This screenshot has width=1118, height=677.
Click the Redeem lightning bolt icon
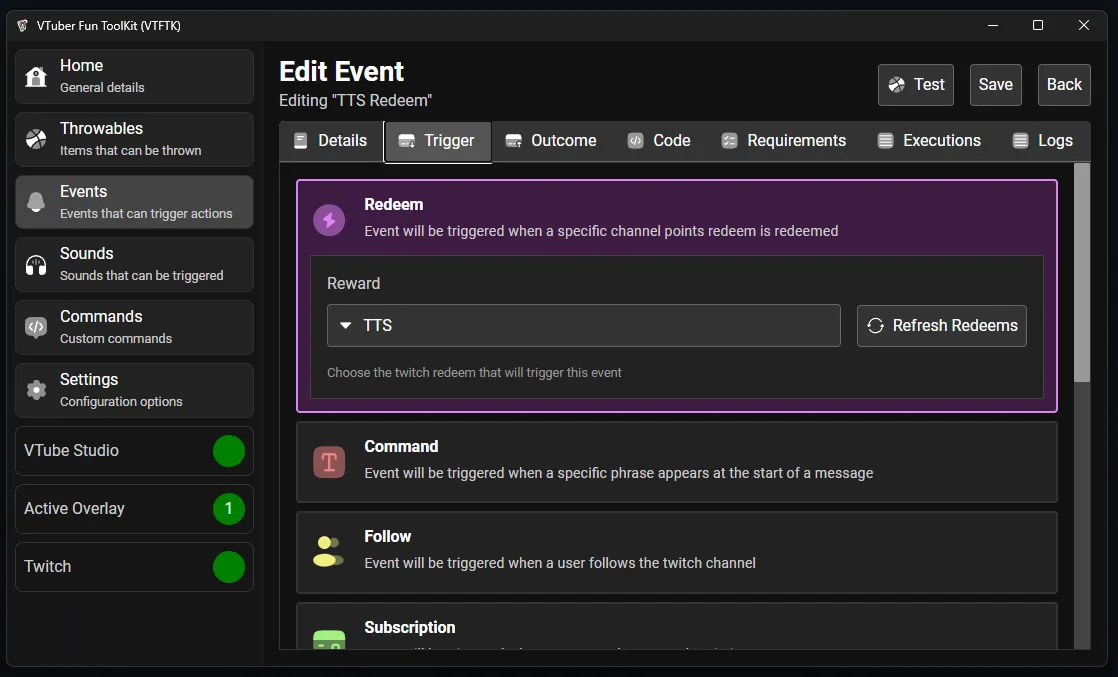pyautogui.click(x=329, y=220)
